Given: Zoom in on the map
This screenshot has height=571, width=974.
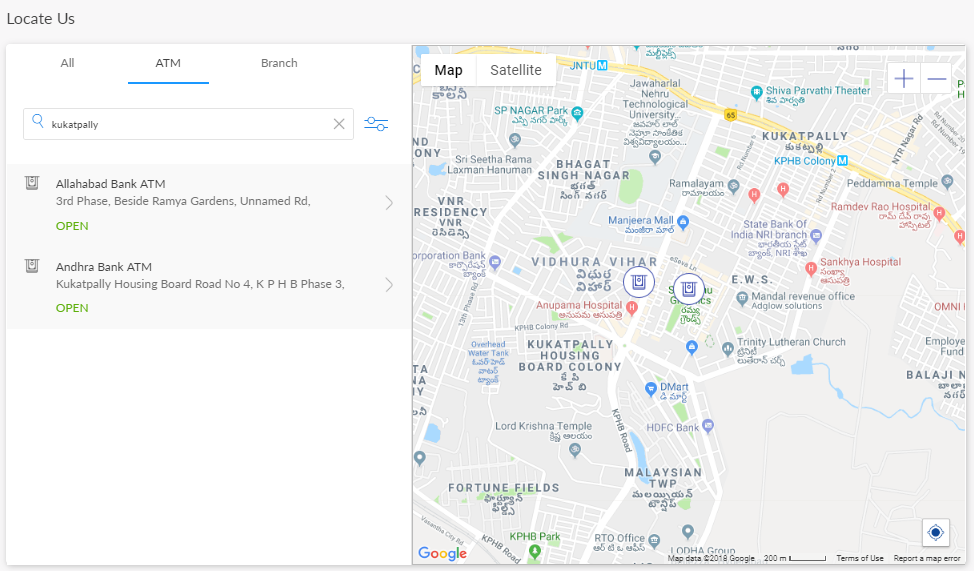Looking at the screenshot, I should [x=904, y=79].
